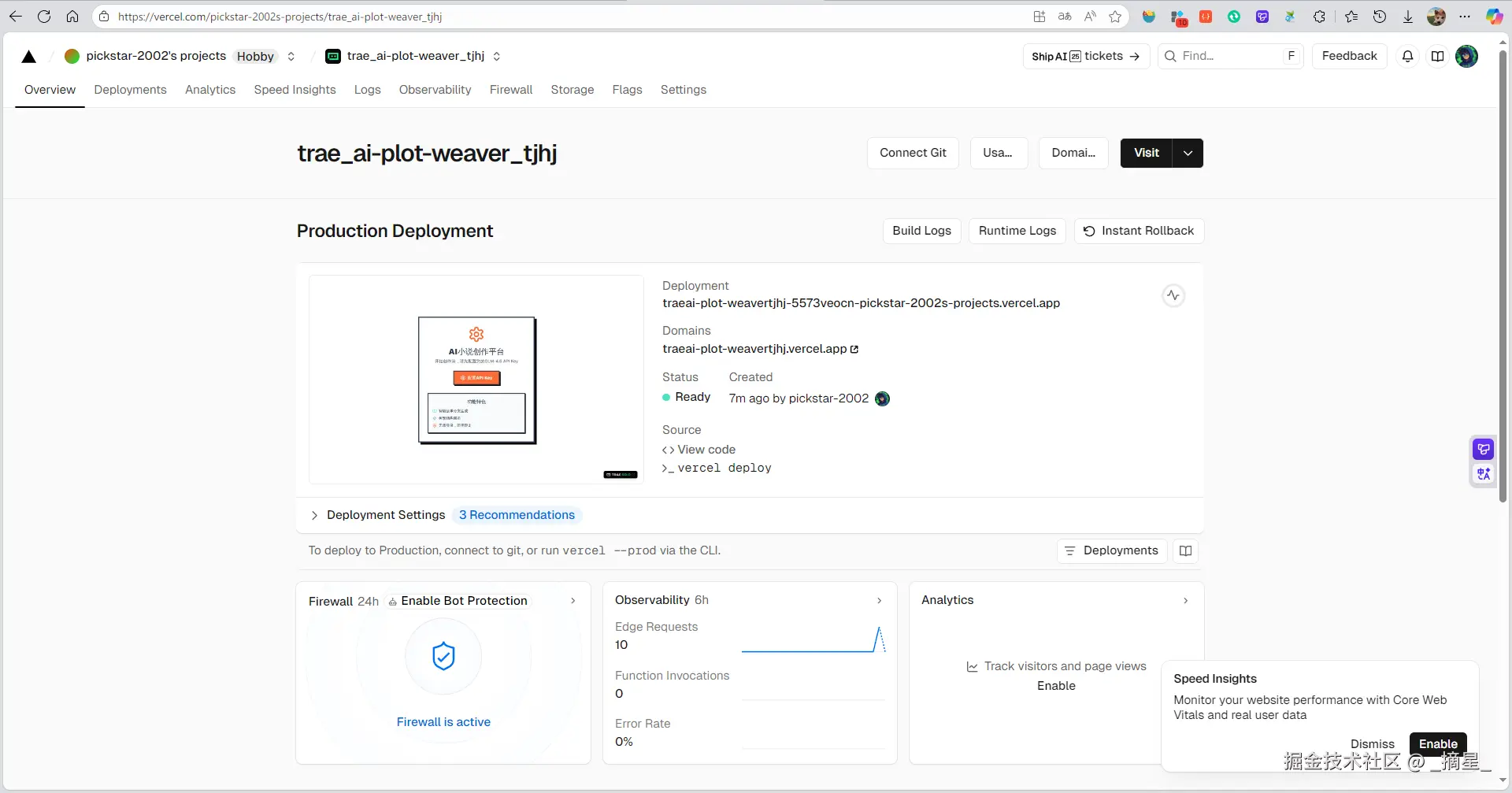Enable Speed Insights in popup

click(x=1438, y=744)
